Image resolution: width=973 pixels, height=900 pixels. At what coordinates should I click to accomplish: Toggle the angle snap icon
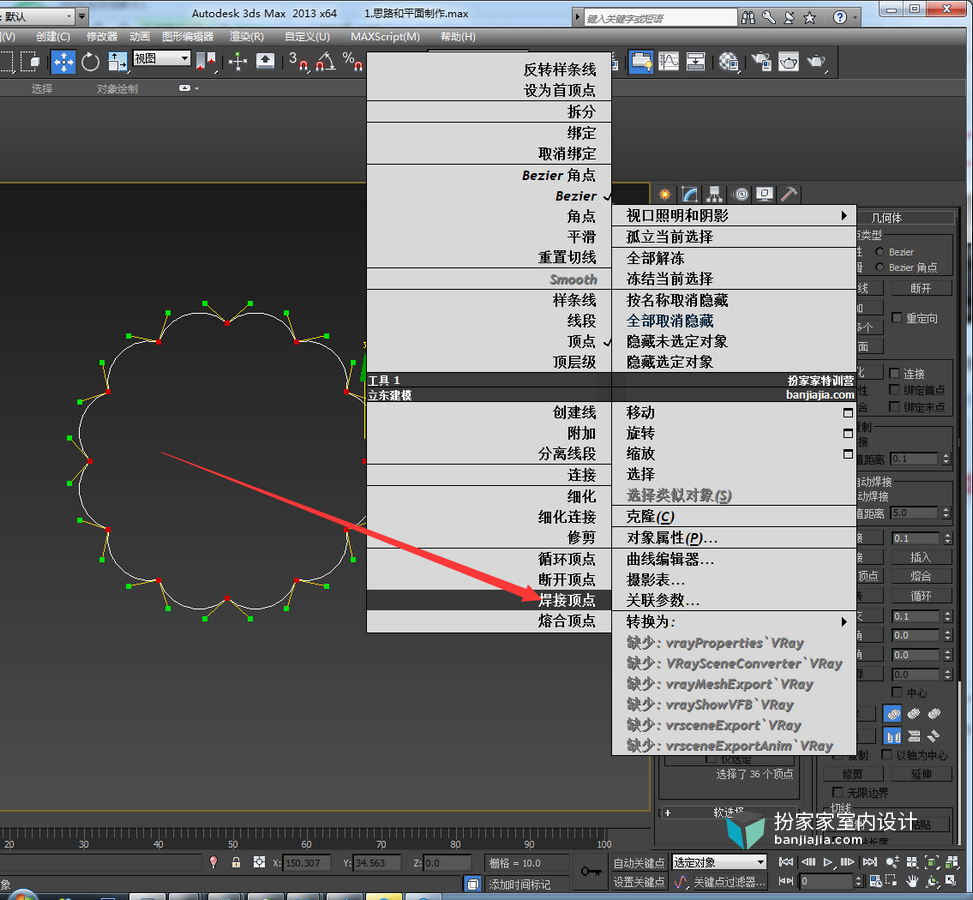(326, 61)
